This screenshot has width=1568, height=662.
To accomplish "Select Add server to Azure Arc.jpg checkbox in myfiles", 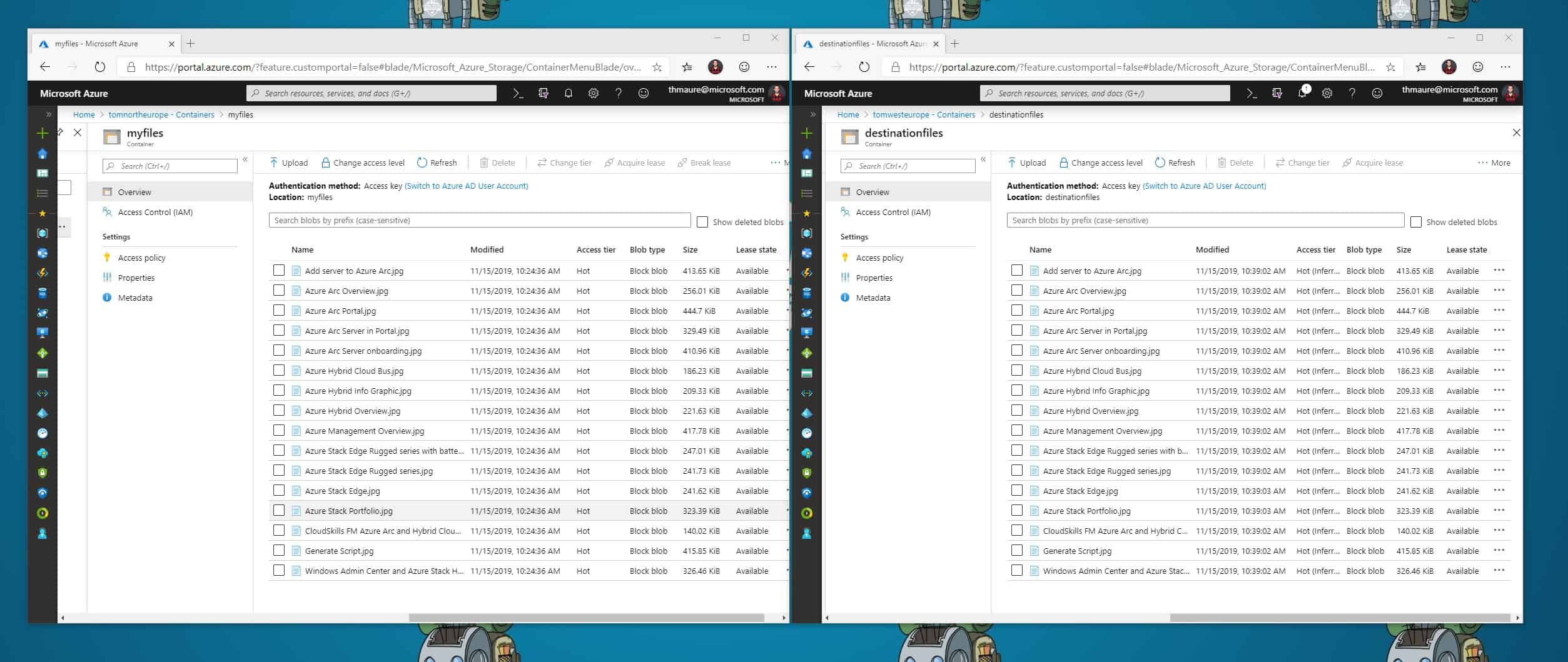I will point(279,270).
